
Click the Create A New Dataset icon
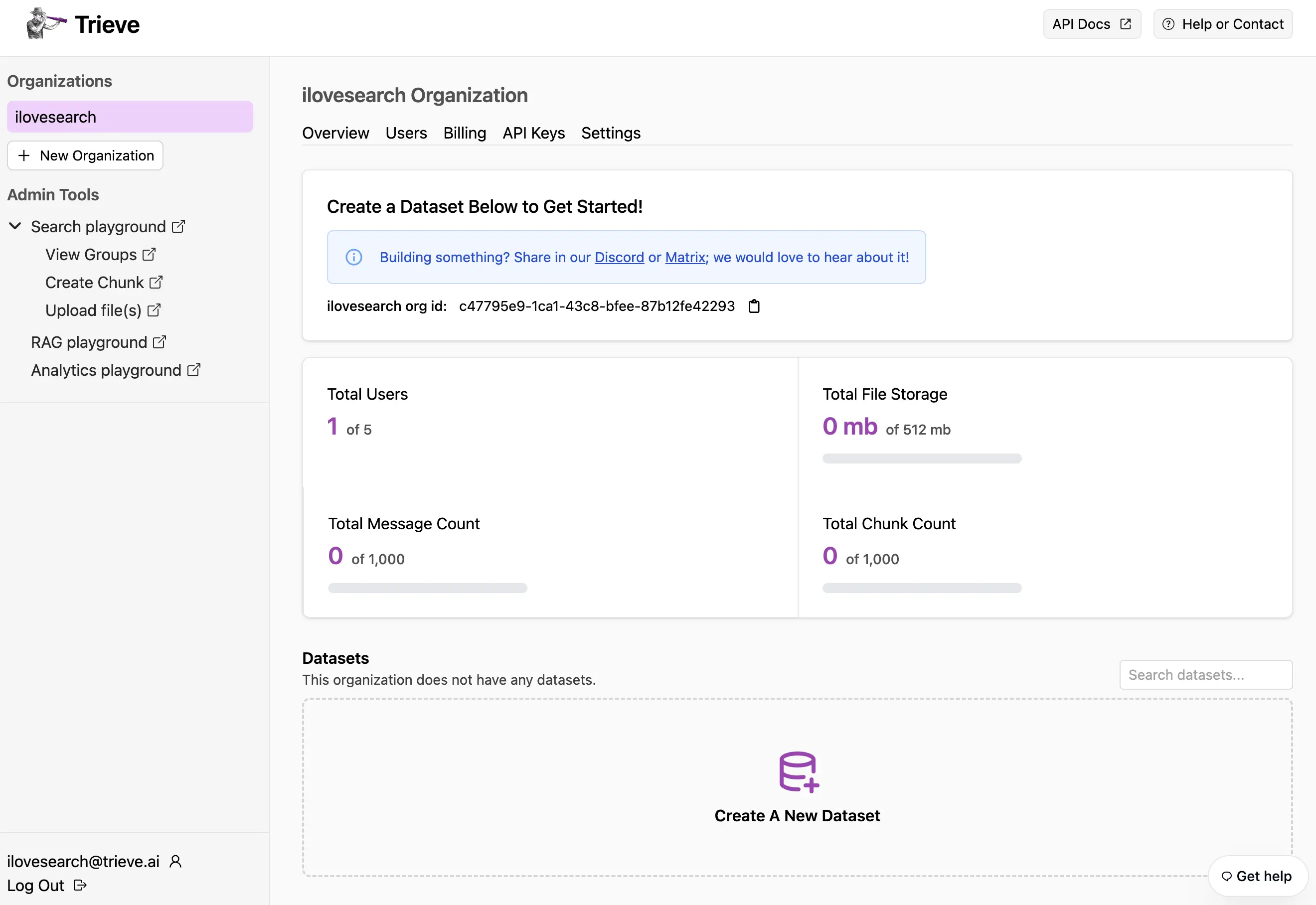point(797,771)
